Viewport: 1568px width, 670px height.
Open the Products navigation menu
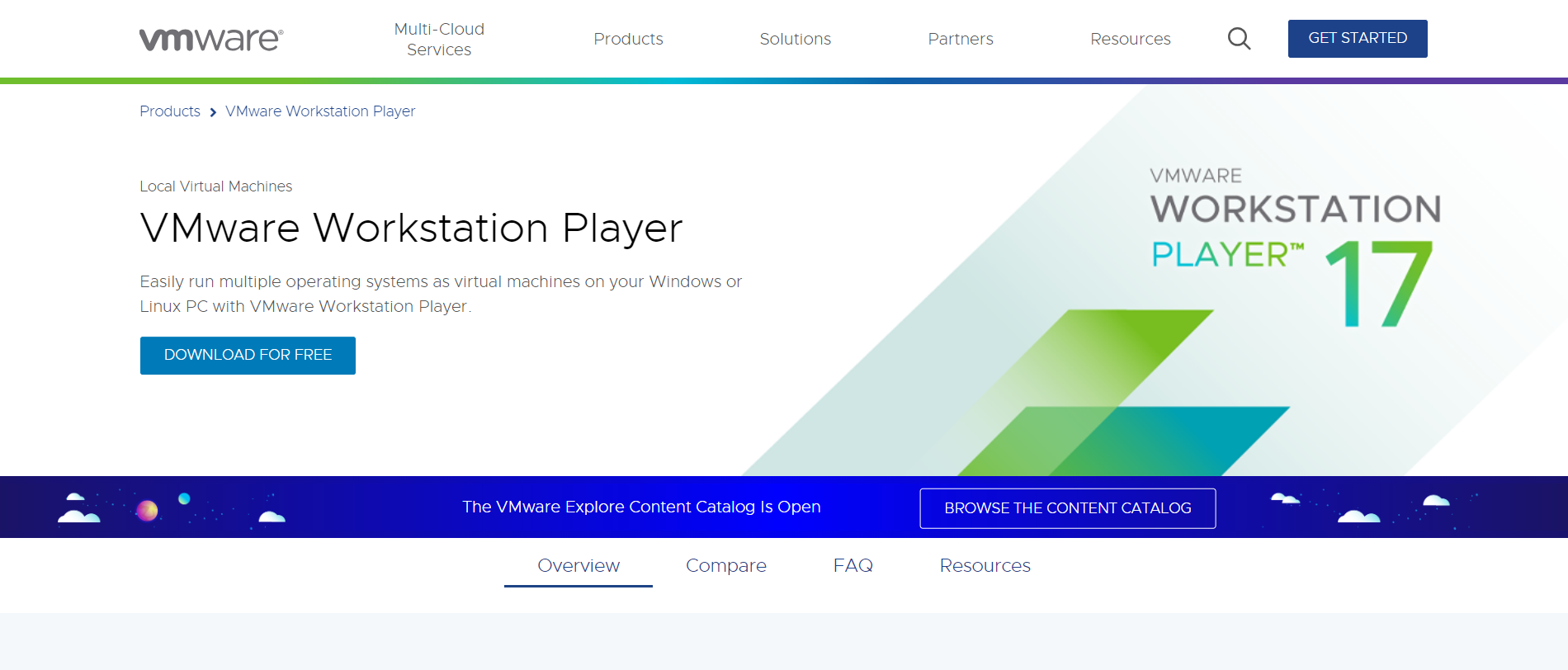pos(628,39)
